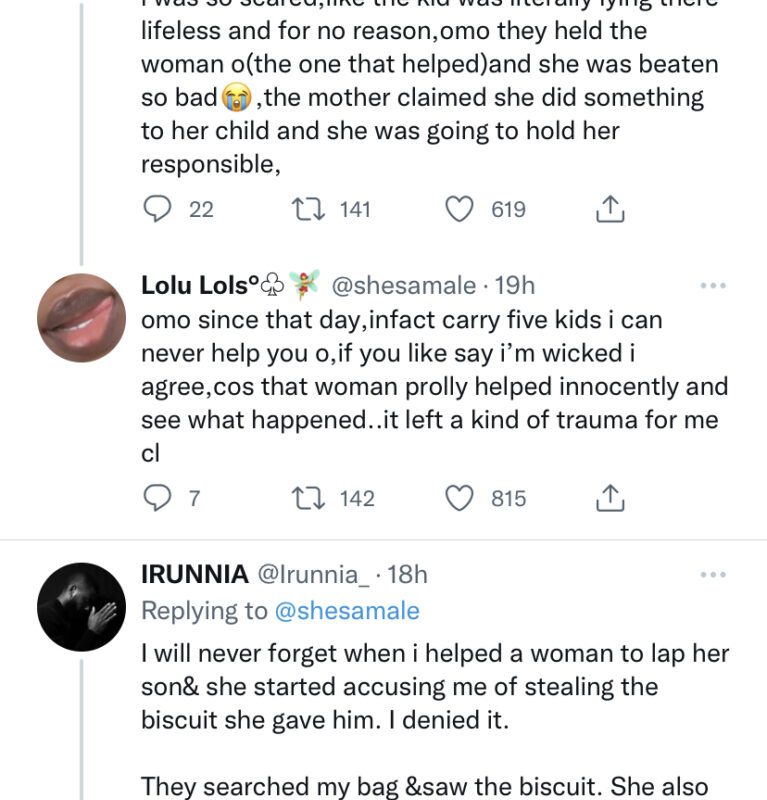The image size is (767, 800).
Task: Share the tweet with 619 likes
Action: click(x=610, y=209)
